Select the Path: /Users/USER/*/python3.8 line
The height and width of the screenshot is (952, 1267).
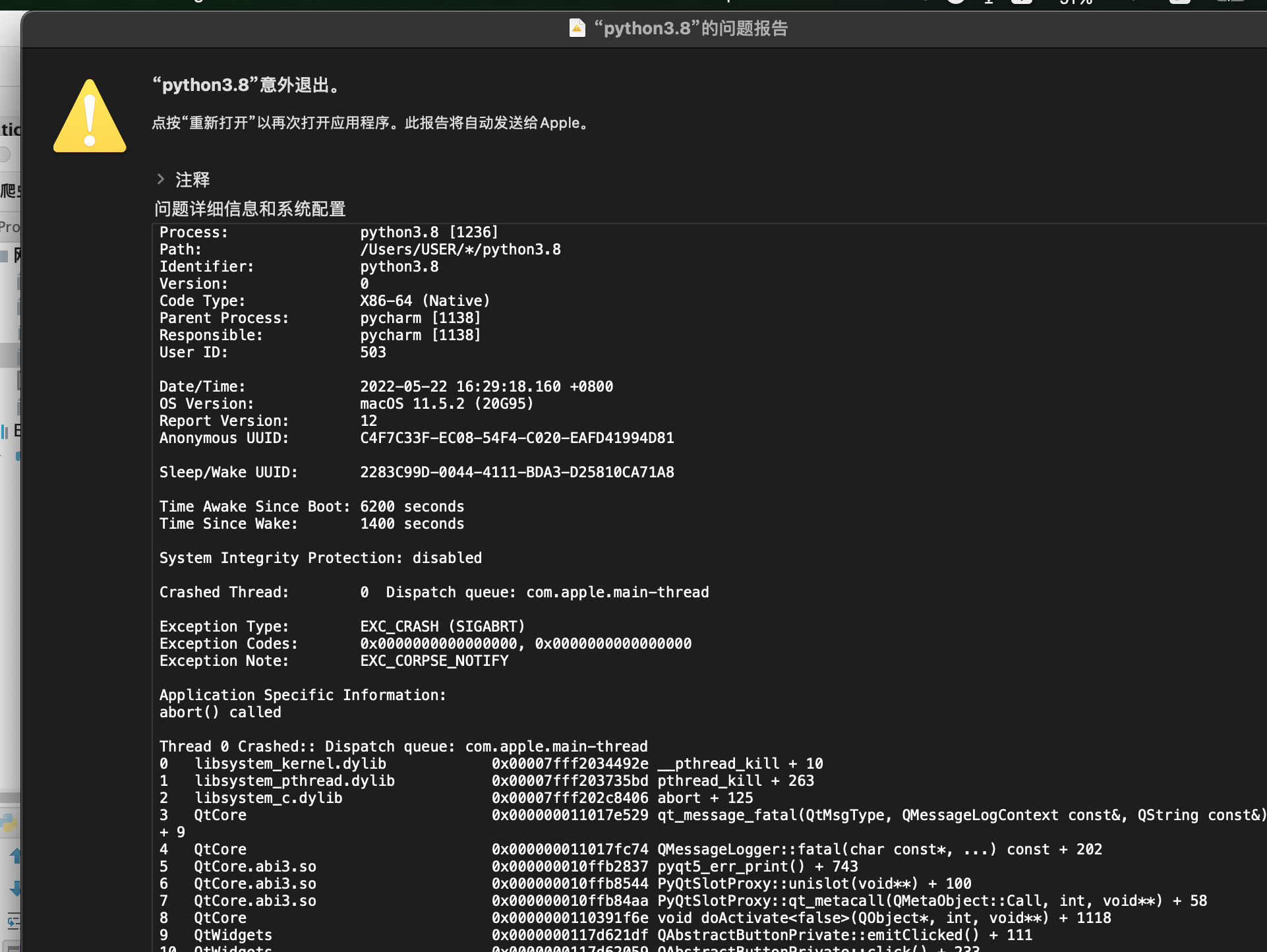tap(360, 249)
